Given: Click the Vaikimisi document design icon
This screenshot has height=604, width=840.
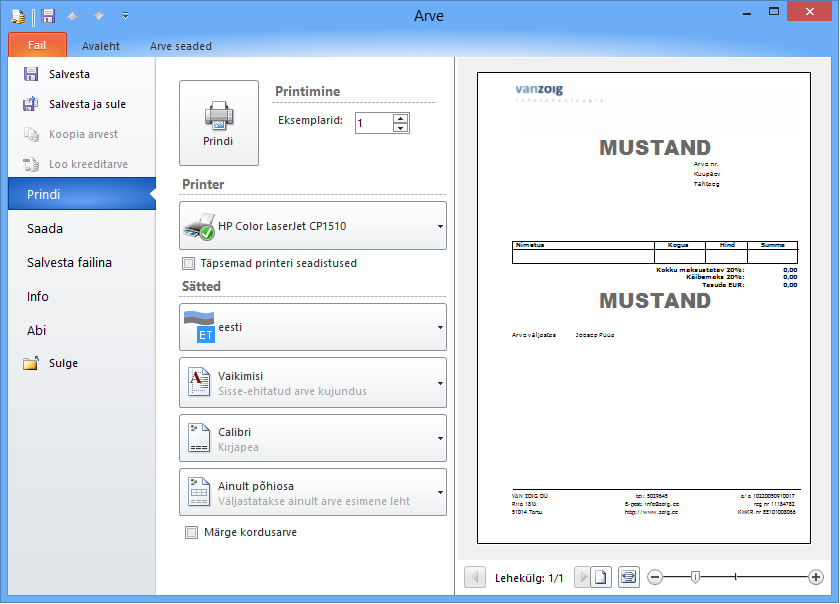Looking at the screenshot, I should click(199, 382).
